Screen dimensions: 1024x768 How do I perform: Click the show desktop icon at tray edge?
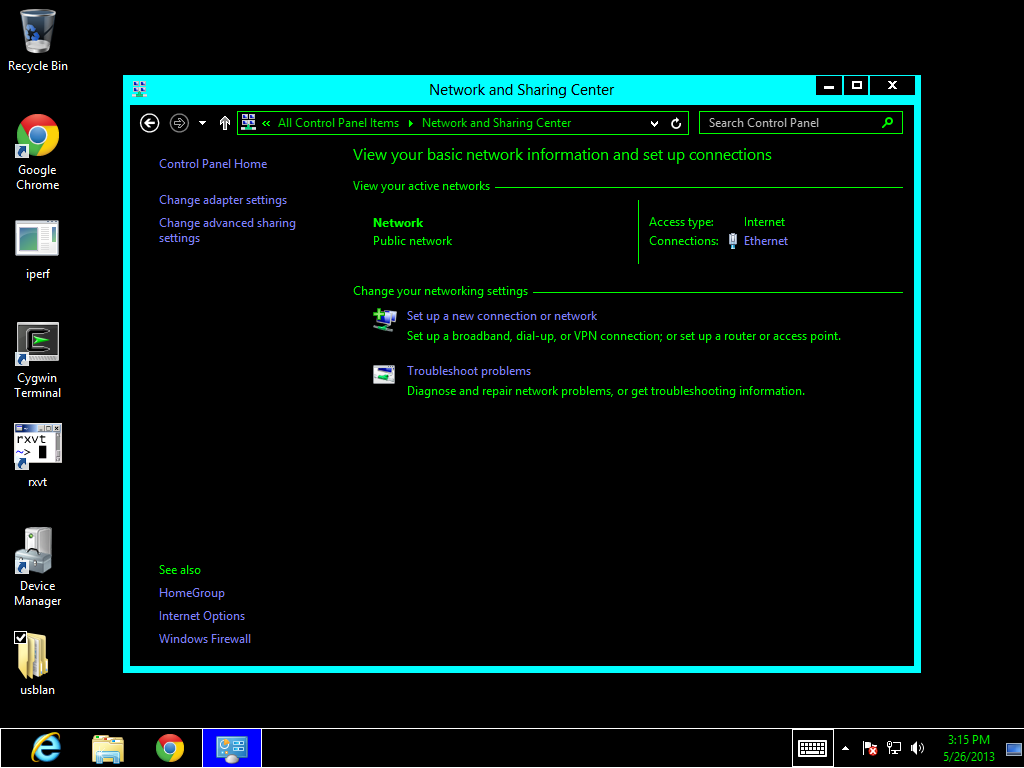point(1014,749)
